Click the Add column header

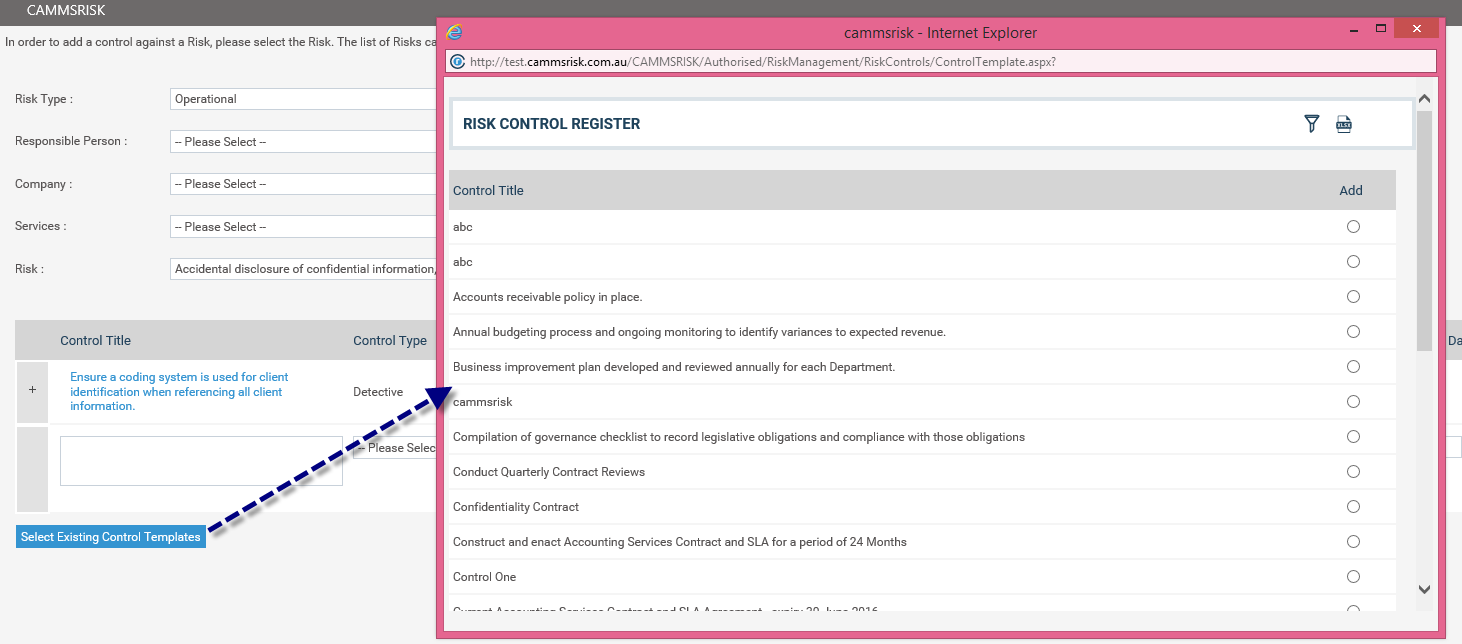pyautogui.click(x=1351, y=190)
